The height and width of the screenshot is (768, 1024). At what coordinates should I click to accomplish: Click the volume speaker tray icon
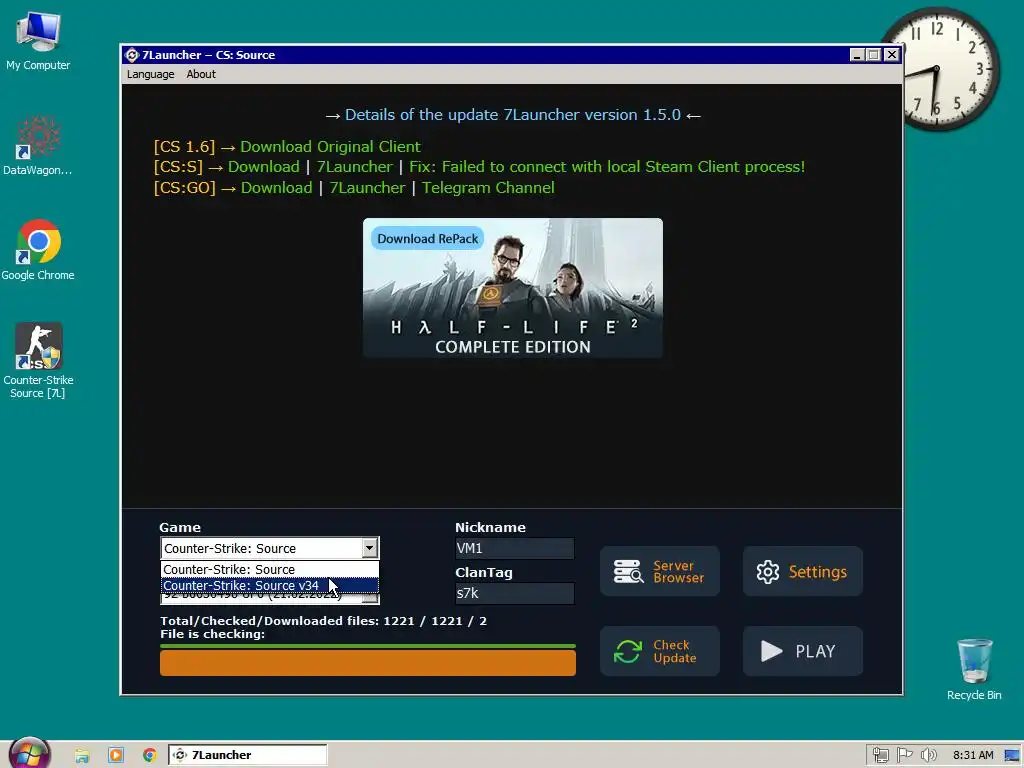(928, 756)
